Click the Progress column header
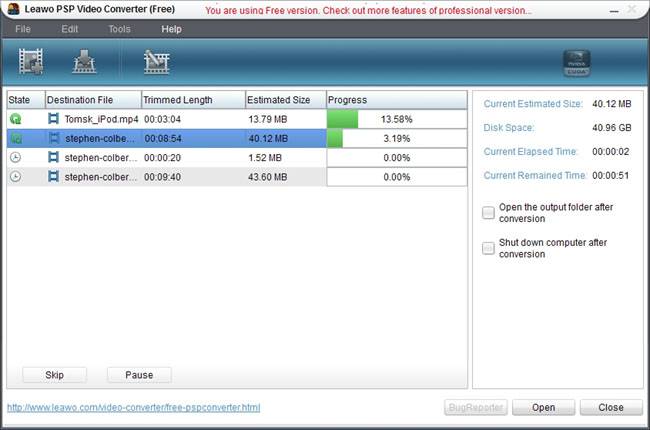This screenshot has width=650, height=430. pos(397,100)
